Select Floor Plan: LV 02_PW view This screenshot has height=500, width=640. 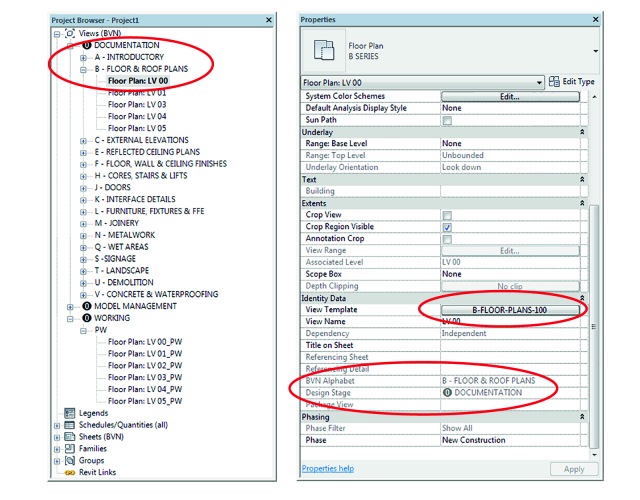pyautogui.click(x=145, y=365)
